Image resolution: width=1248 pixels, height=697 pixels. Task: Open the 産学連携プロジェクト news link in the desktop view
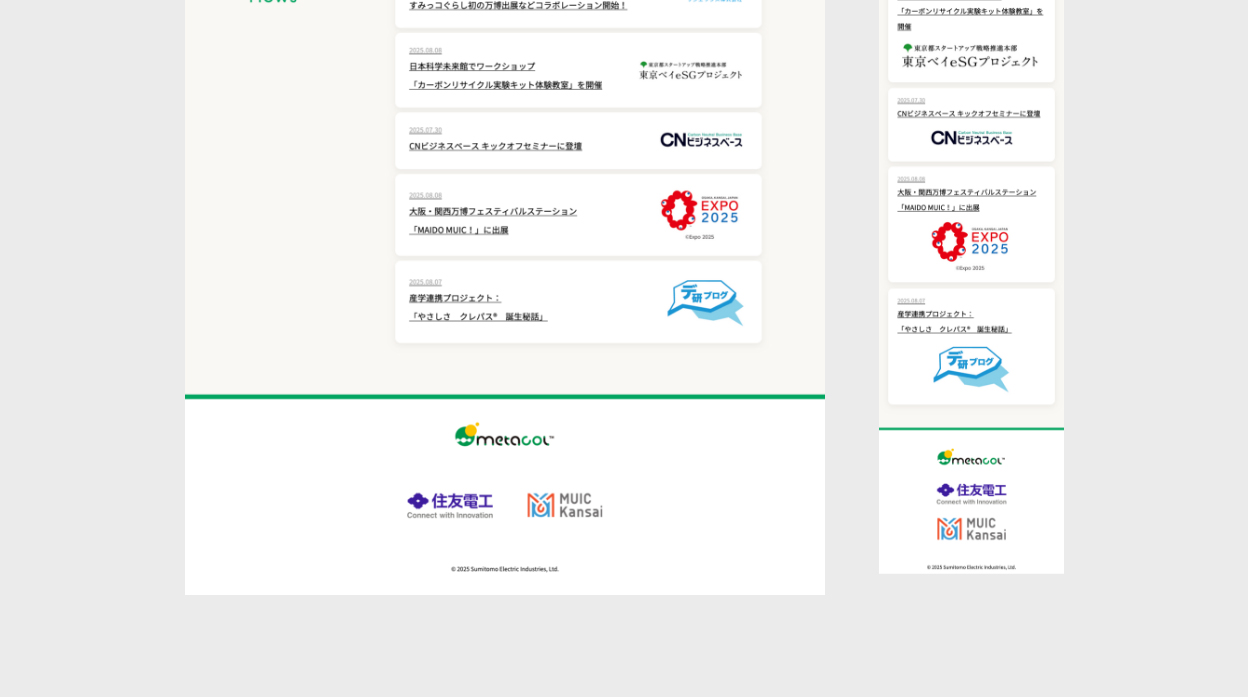click(x=455, y=298)
